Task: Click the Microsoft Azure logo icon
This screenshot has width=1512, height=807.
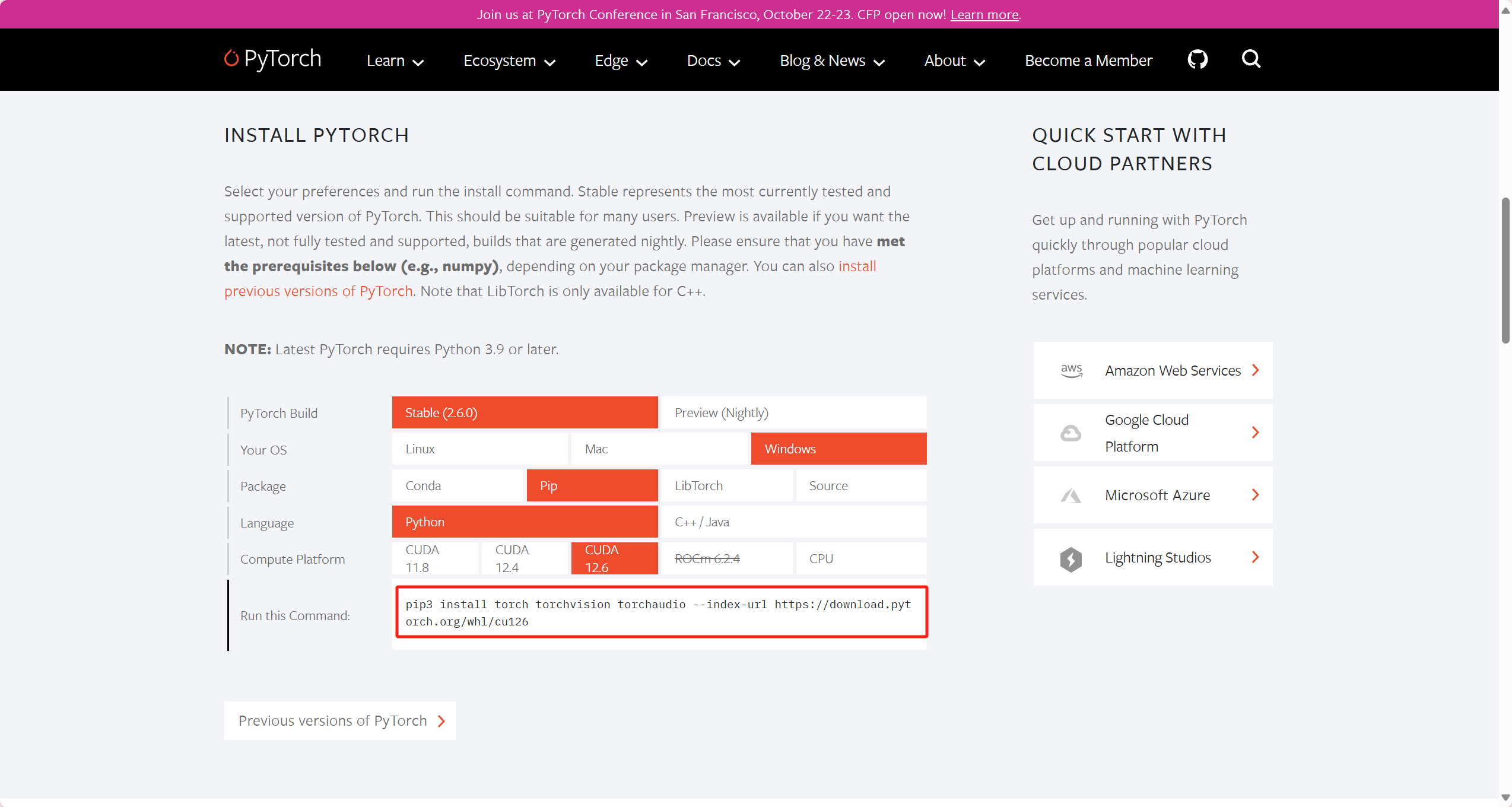Action: pos(1071,495)
